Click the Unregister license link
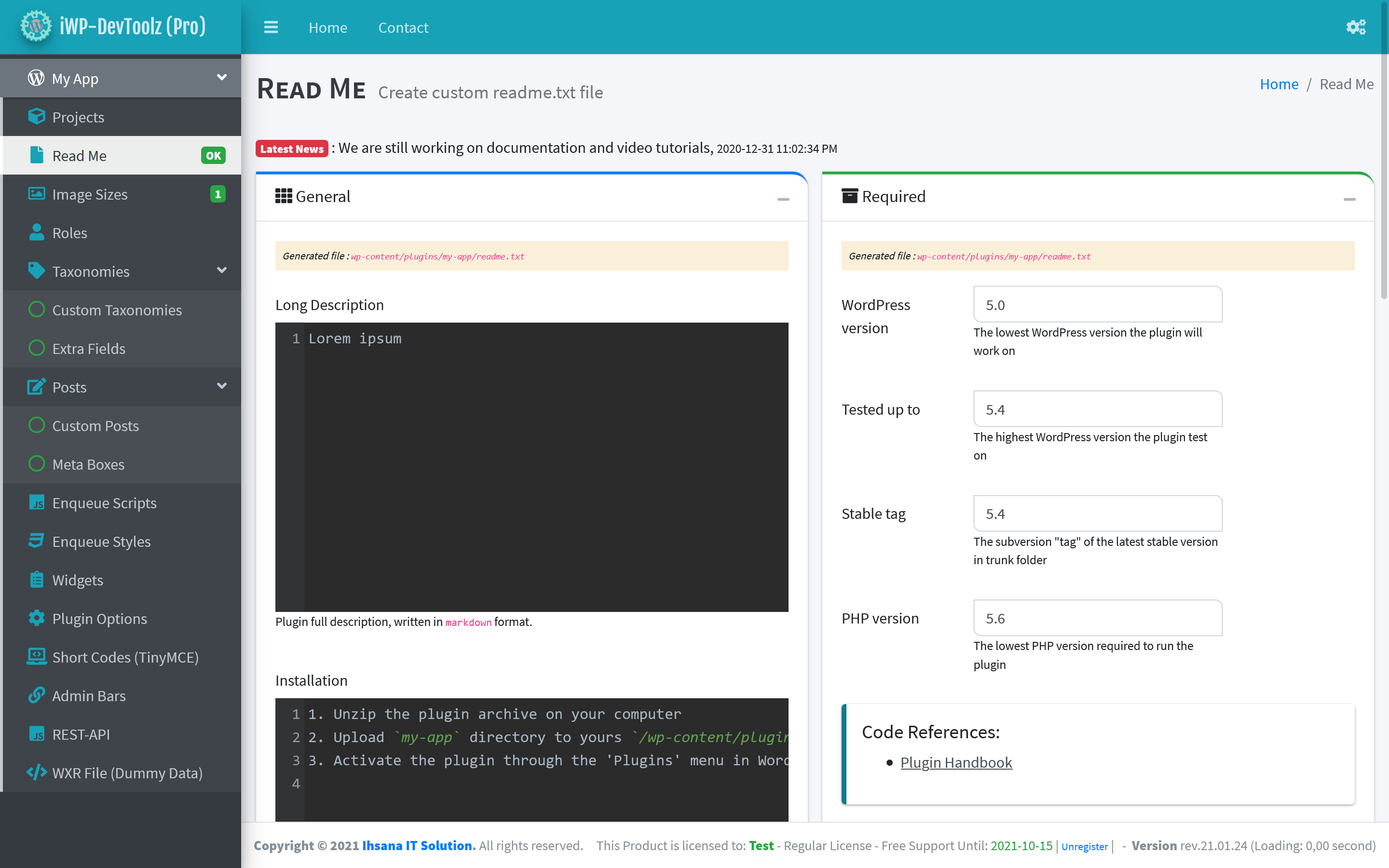 [1084, 846]
